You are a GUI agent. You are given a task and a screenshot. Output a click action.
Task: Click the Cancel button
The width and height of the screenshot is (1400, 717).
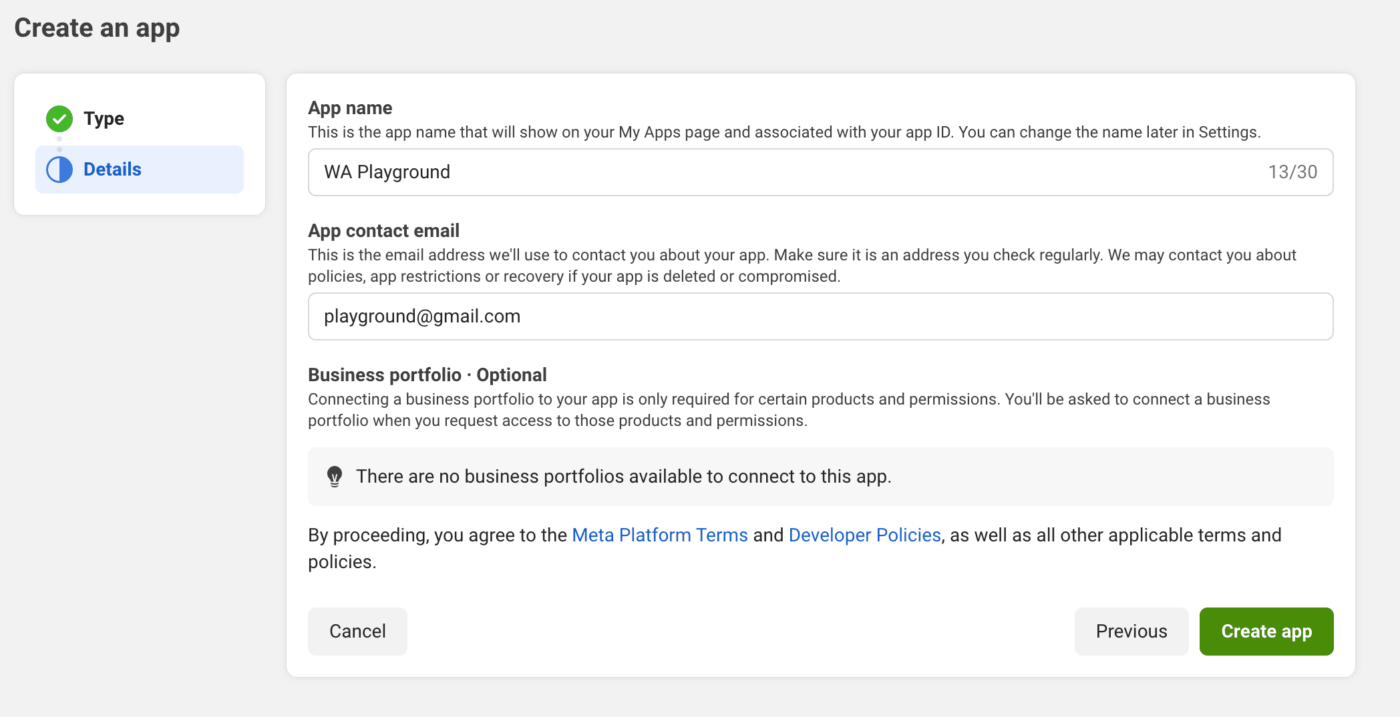[357, 631]
